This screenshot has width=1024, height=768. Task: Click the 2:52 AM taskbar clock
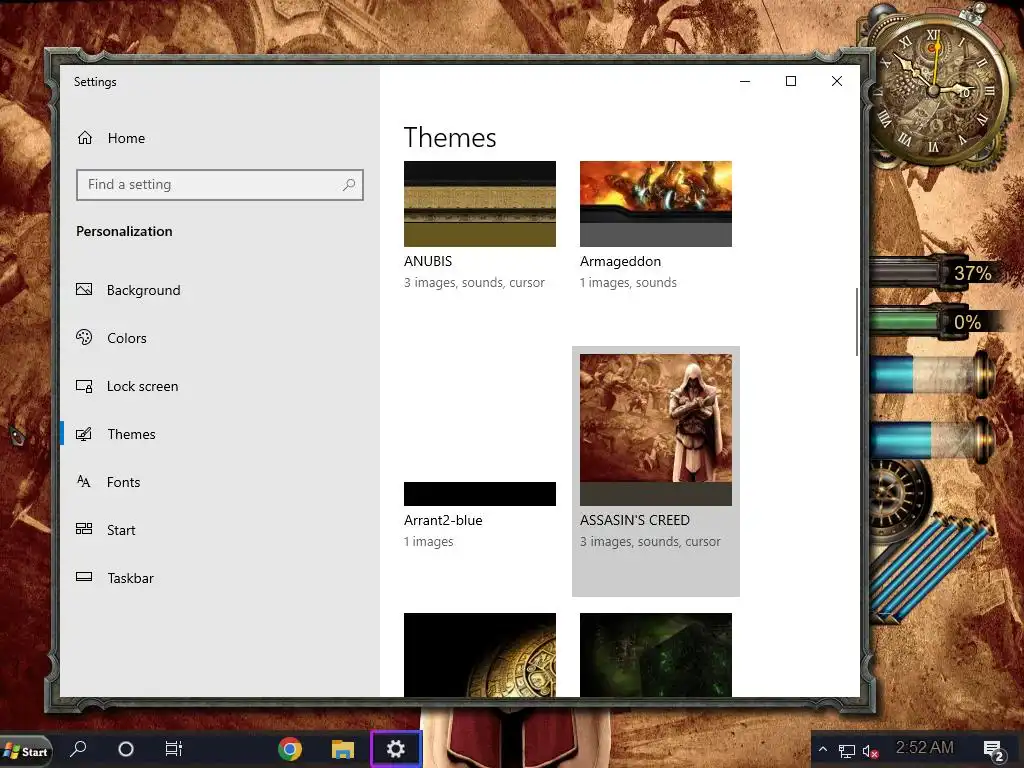point(925,748)
